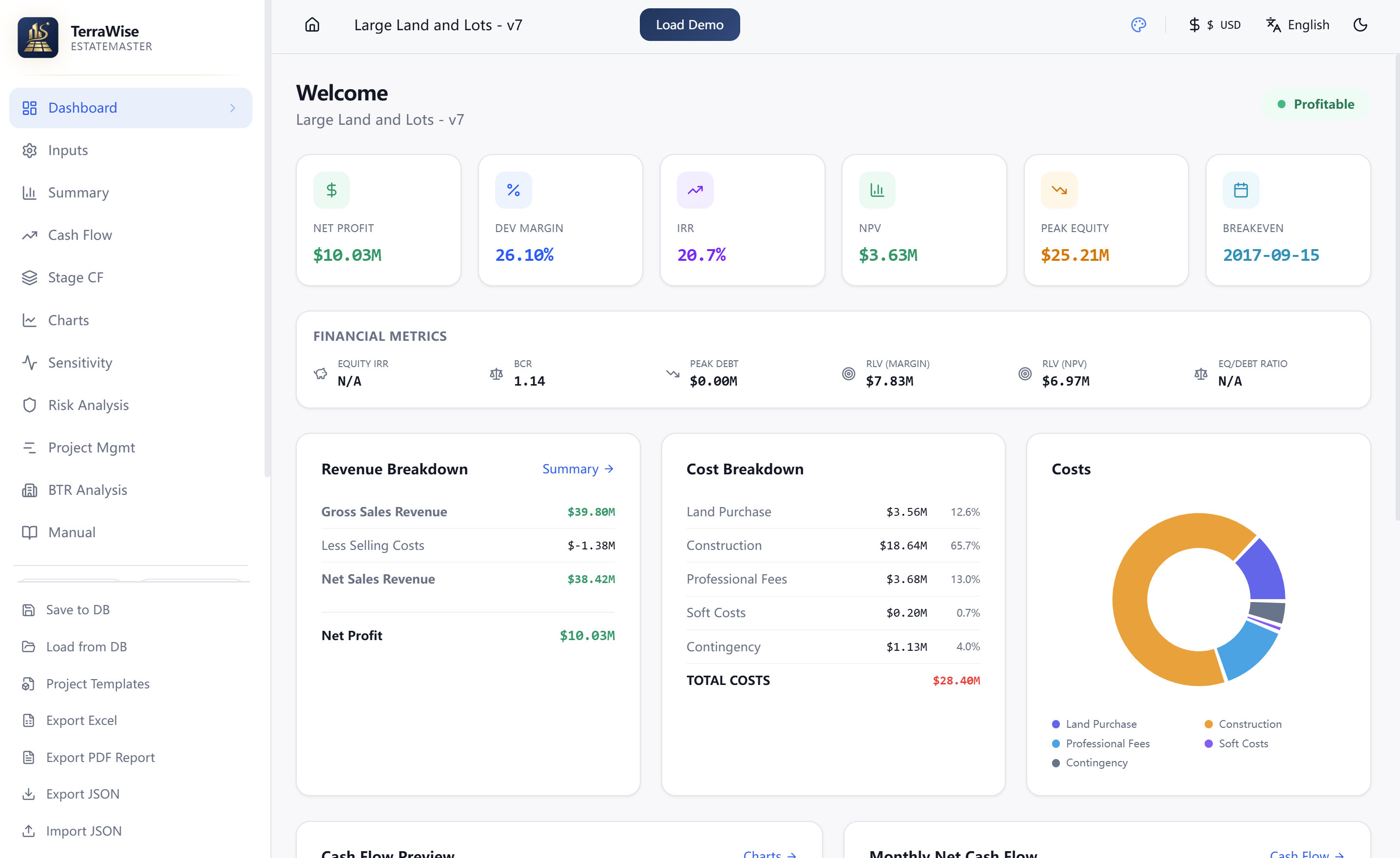Screen dimensions: 1400x858
Task: Follow the Summary link in Revenue Breakdown
Action: pos(577,468)
